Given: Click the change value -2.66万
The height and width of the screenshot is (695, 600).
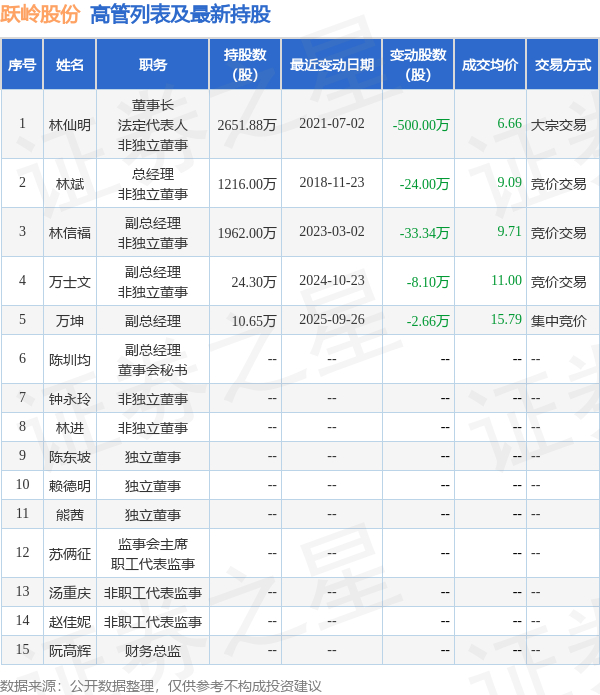Looking at the screenshot, I should (428, 321).
